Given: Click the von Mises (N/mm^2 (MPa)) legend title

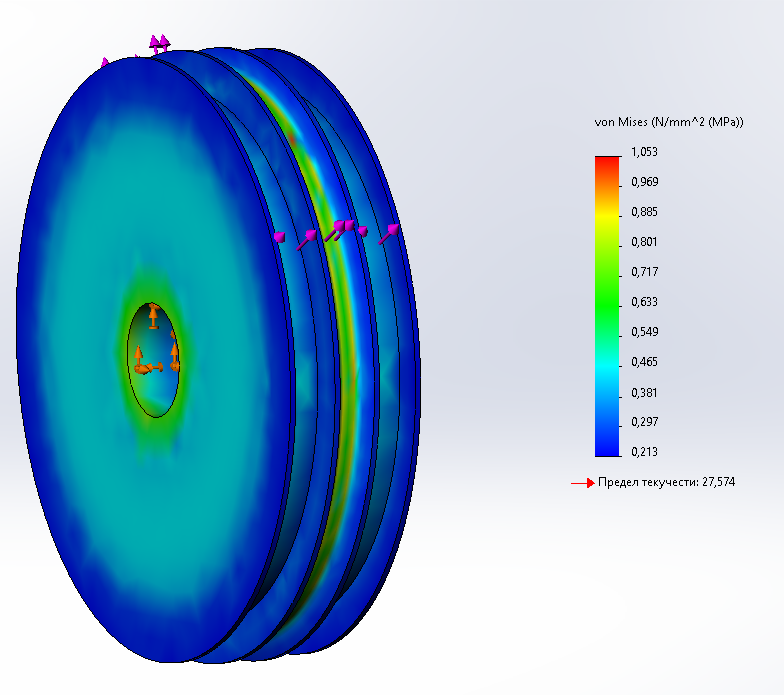Looking at the screenshot, I should coord(668,122).
